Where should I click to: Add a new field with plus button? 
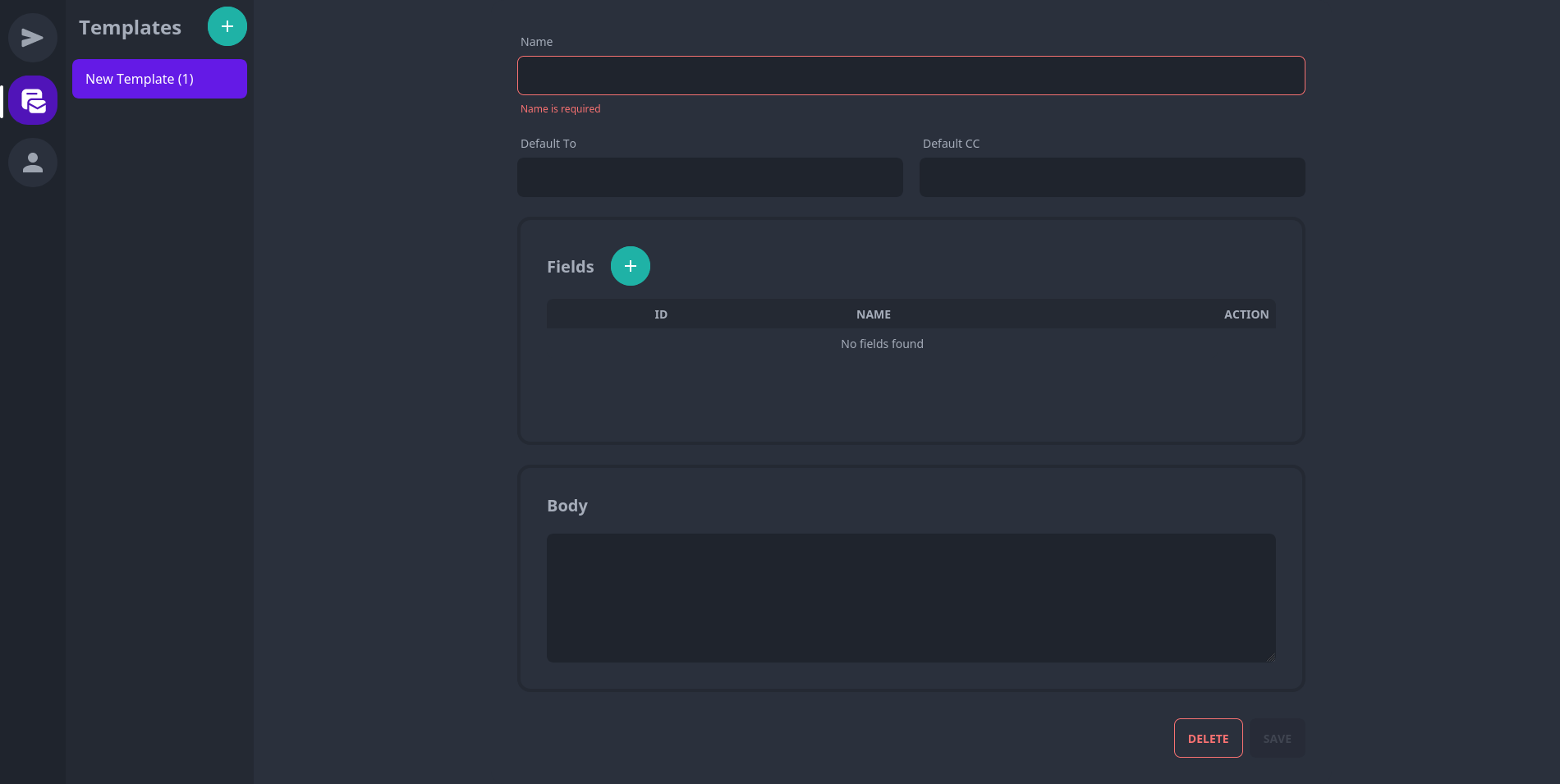coord(631,266)
